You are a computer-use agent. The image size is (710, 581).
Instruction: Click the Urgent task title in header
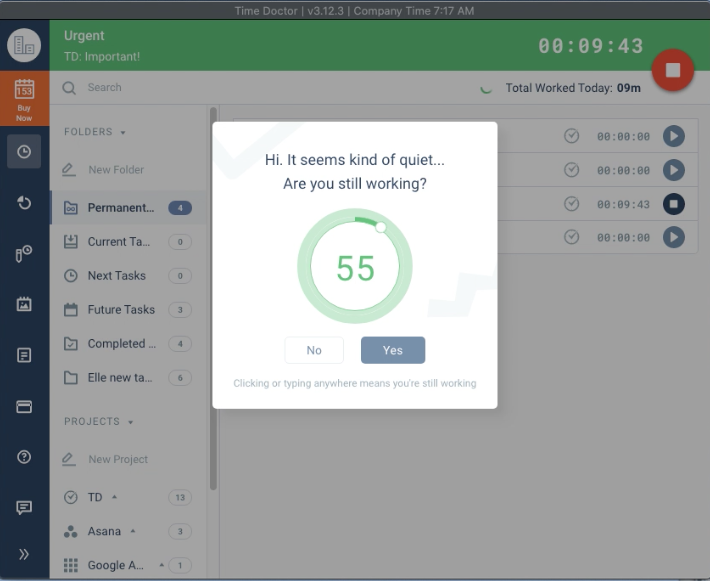(84, 35)
